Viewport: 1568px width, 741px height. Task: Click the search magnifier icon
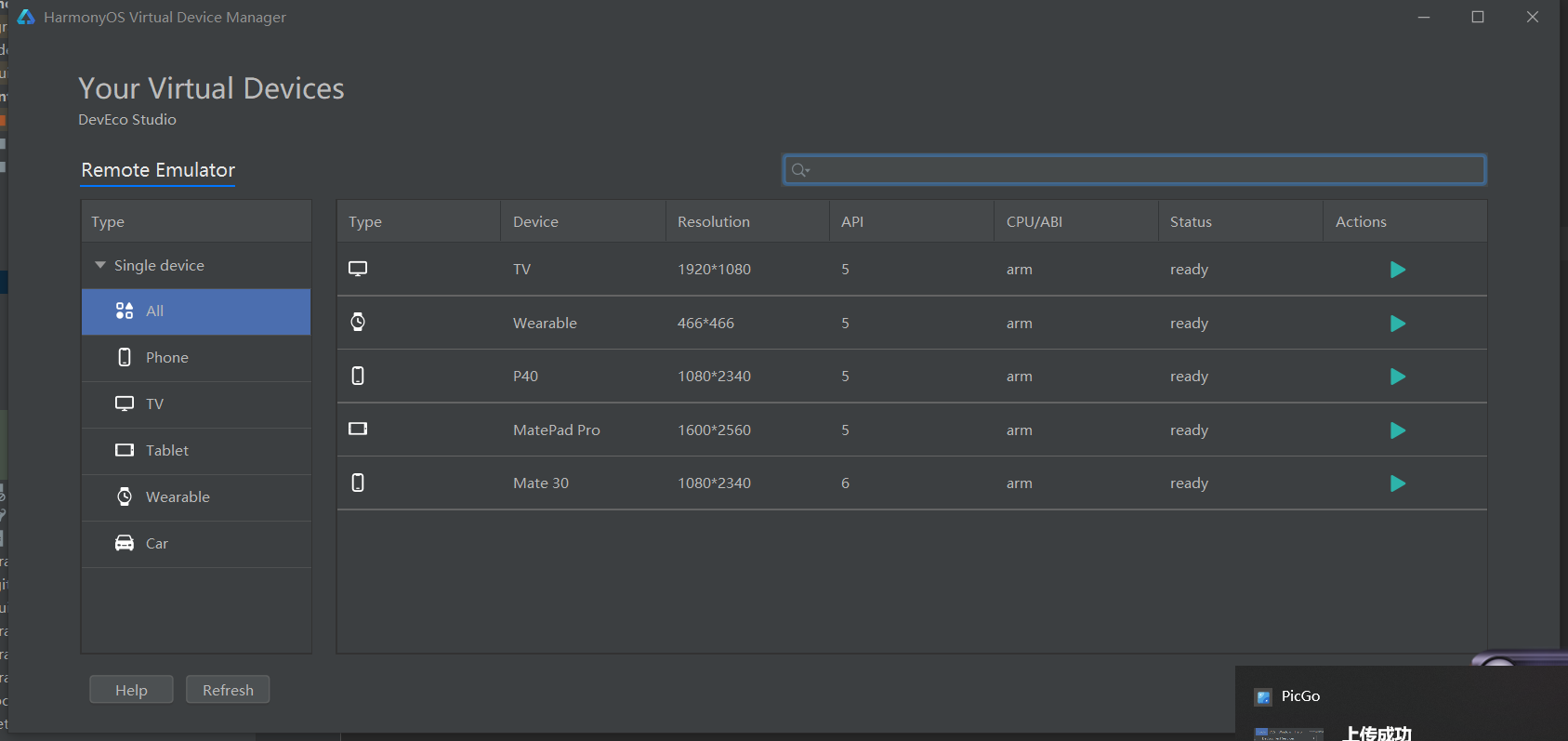800,170
